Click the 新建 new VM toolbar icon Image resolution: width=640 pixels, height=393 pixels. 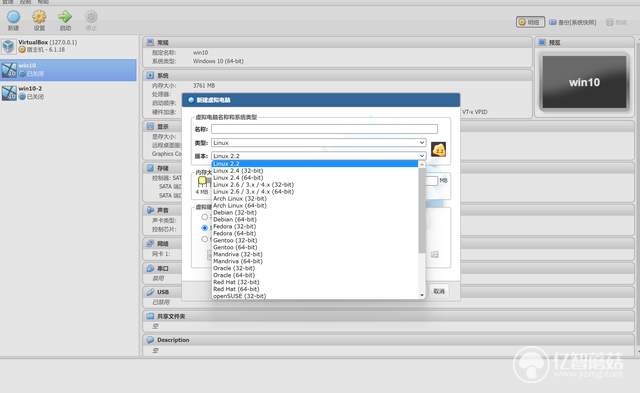(13, 17)
